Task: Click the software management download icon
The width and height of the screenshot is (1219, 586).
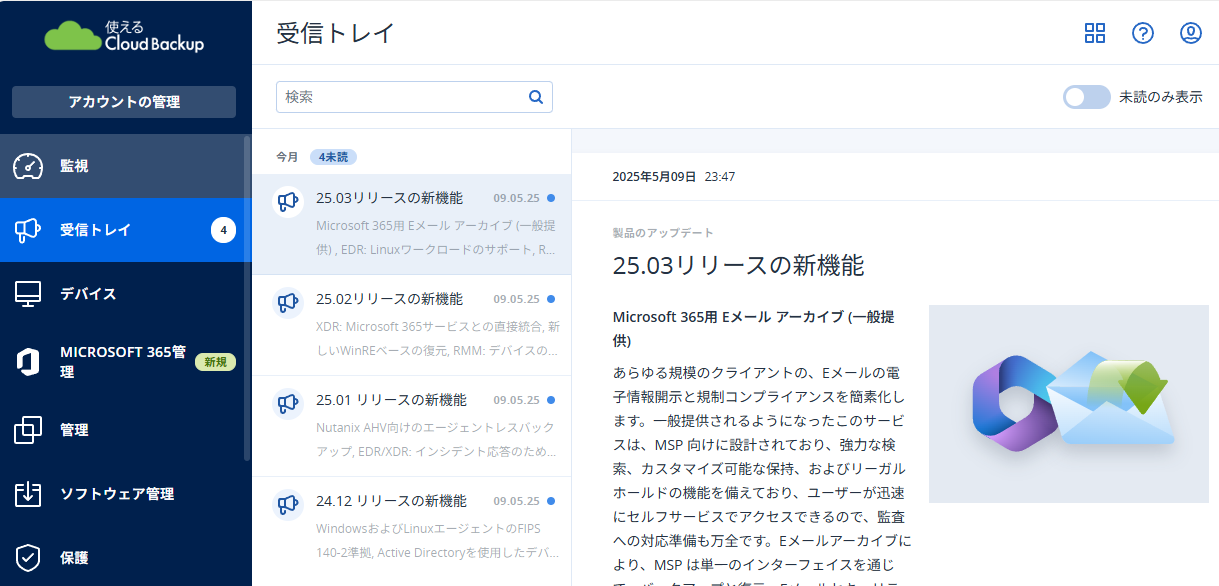Action: 28,494
